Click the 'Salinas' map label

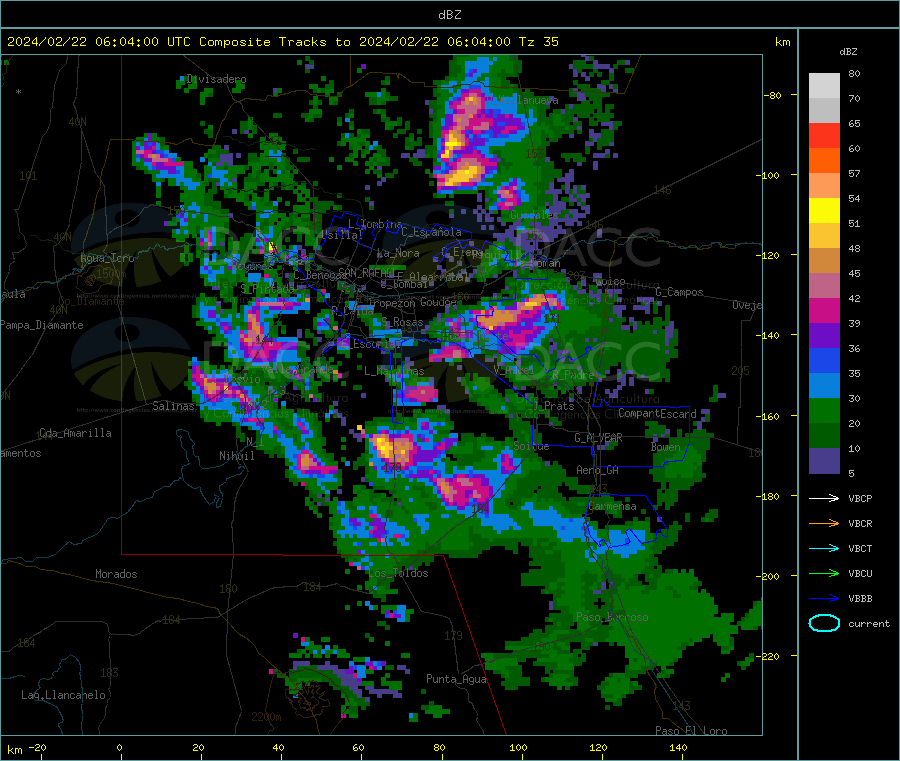click(x=173, y=406)
